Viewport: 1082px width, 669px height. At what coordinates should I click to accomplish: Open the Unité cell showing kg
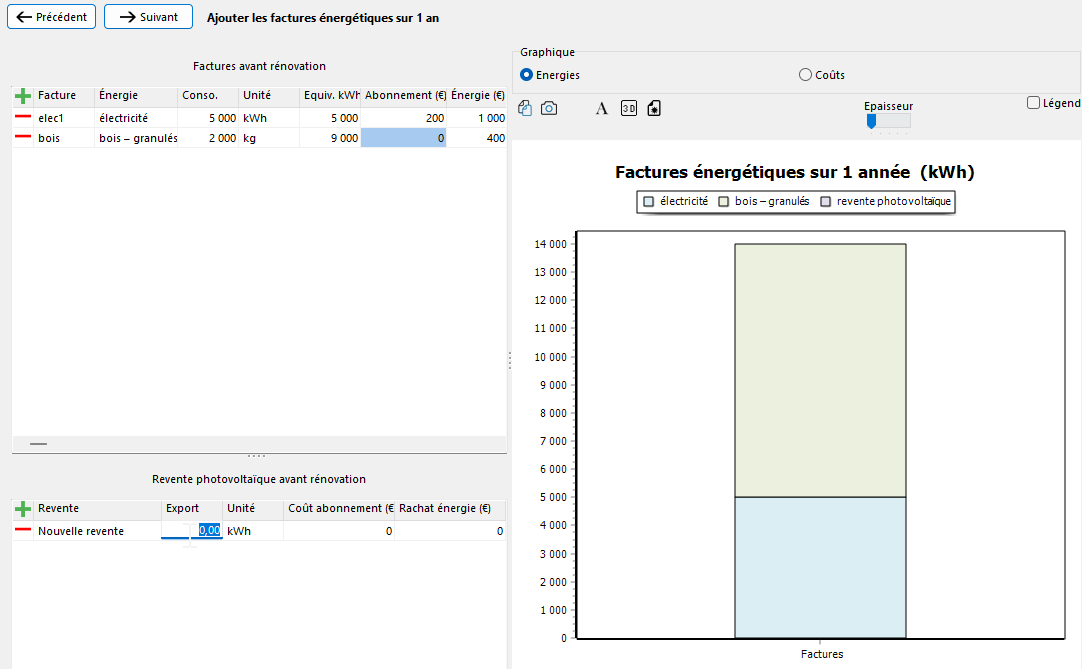tap(268, 138)
